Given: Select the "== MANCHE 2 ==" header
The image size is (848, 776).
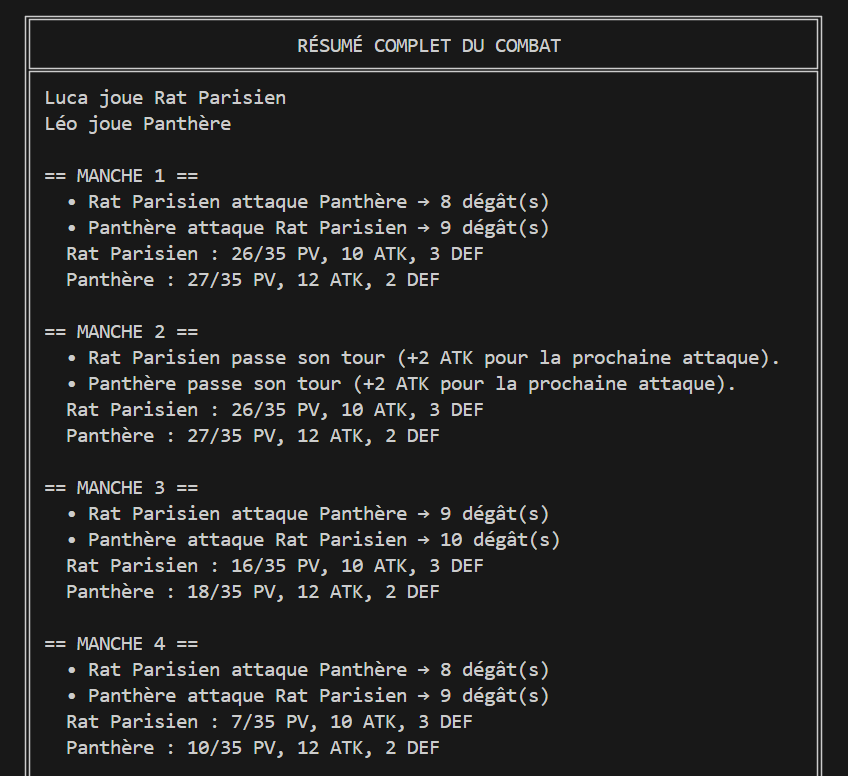Looking at the screenshot, I should [122, 332].
